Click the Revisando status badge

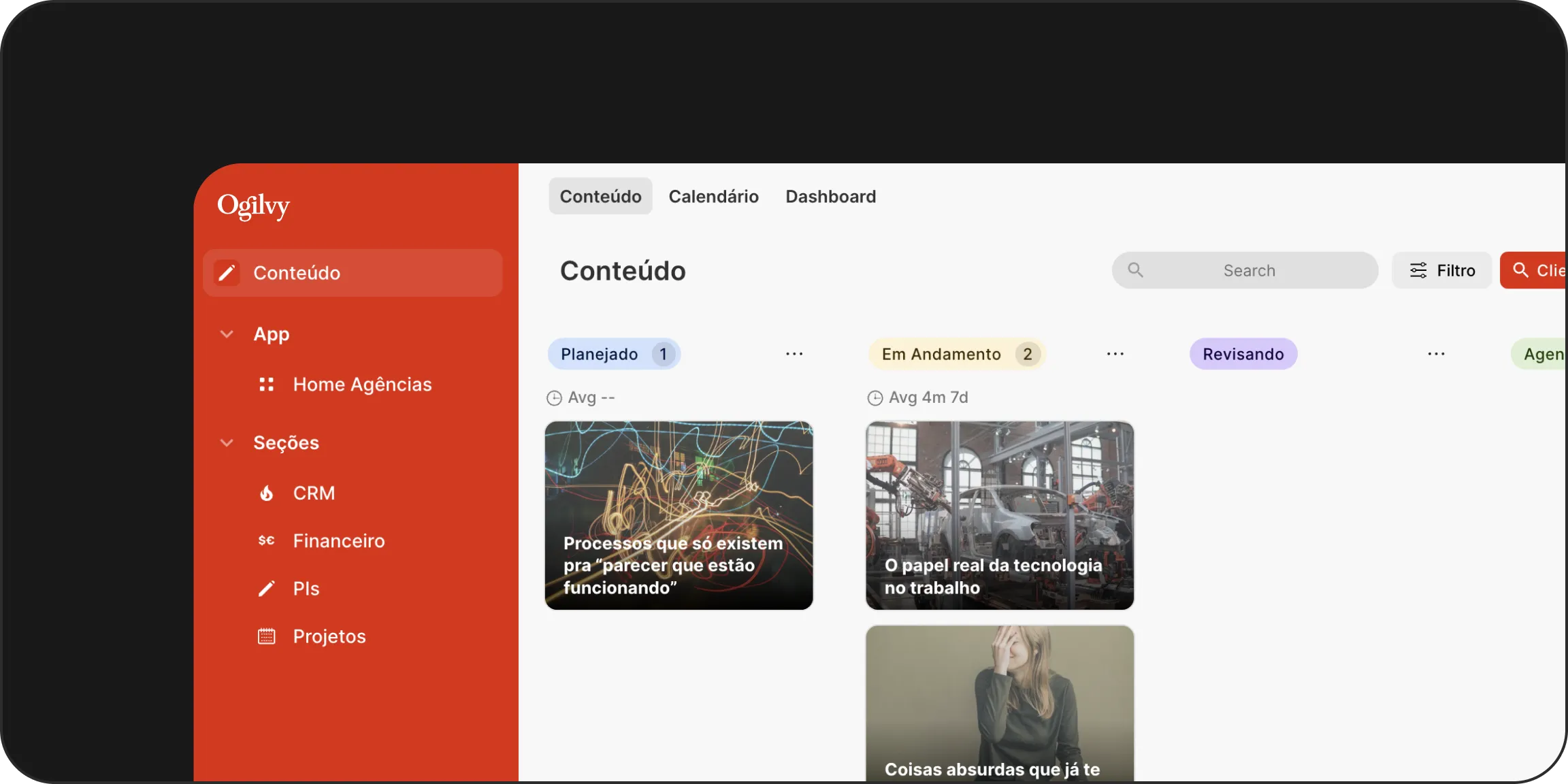[1243, 353]
